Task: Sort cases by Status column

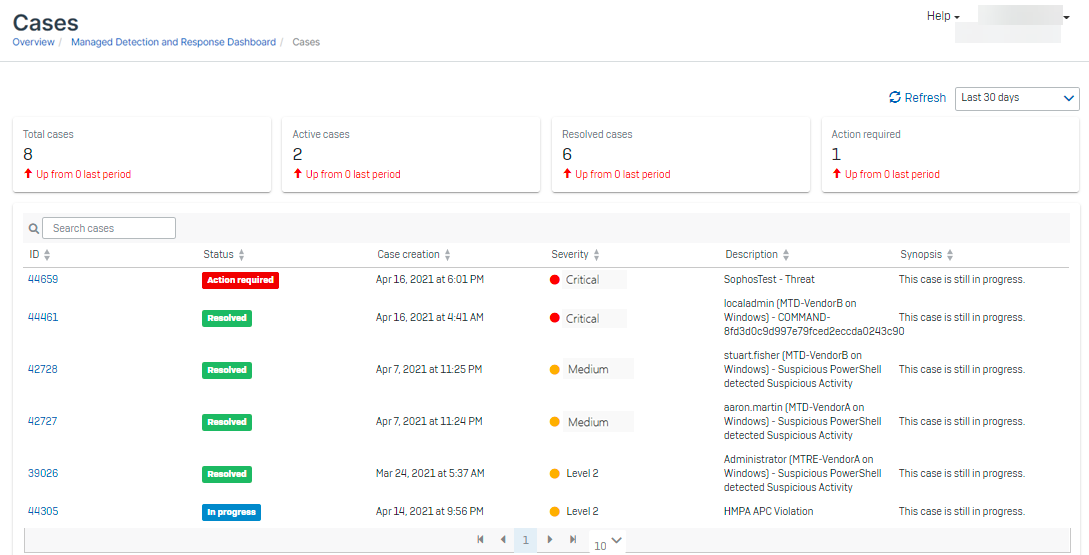Action: (241, 256)
